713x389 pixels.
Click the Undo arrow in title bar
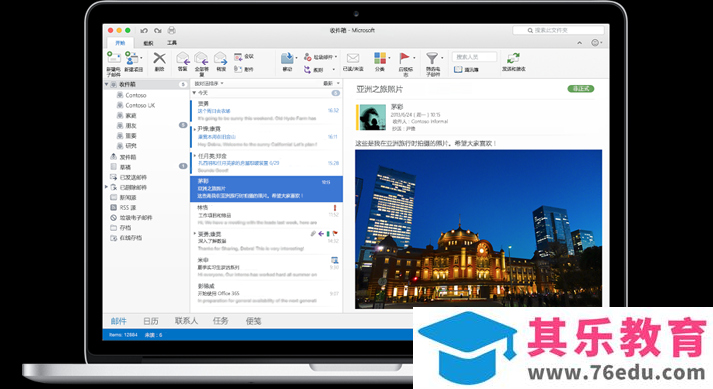pyautogui.click(x=144, y=30)
